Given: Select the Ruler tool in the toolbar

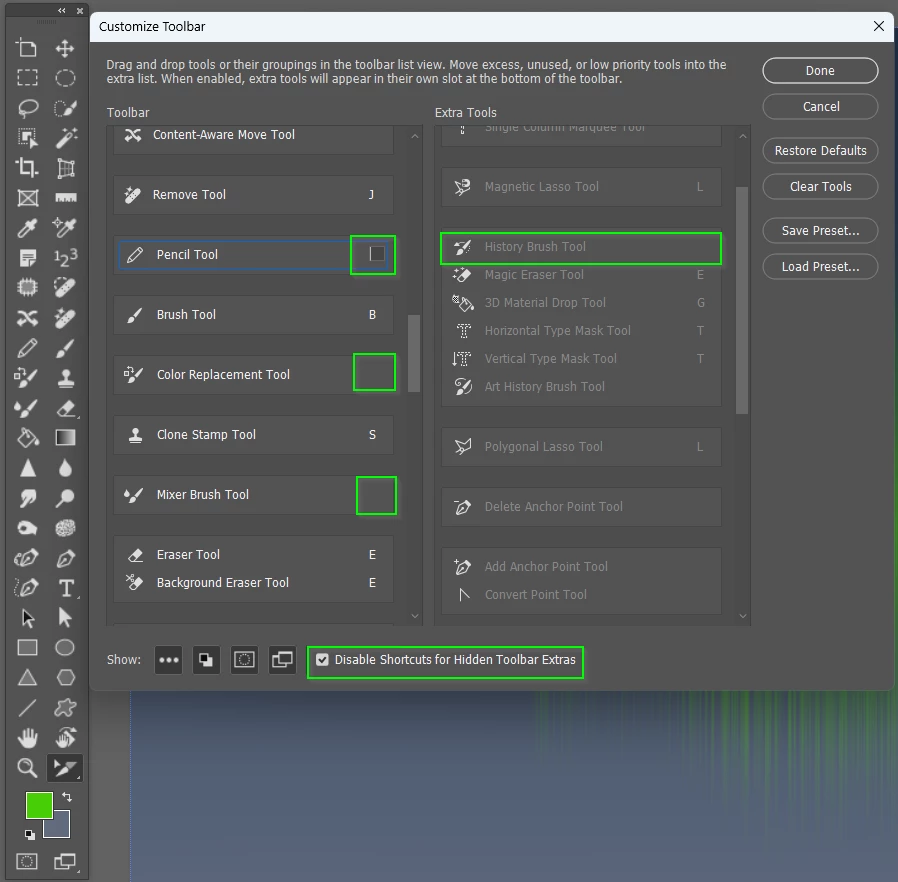Looking at the screenshot, I should (x=66, y=198).
